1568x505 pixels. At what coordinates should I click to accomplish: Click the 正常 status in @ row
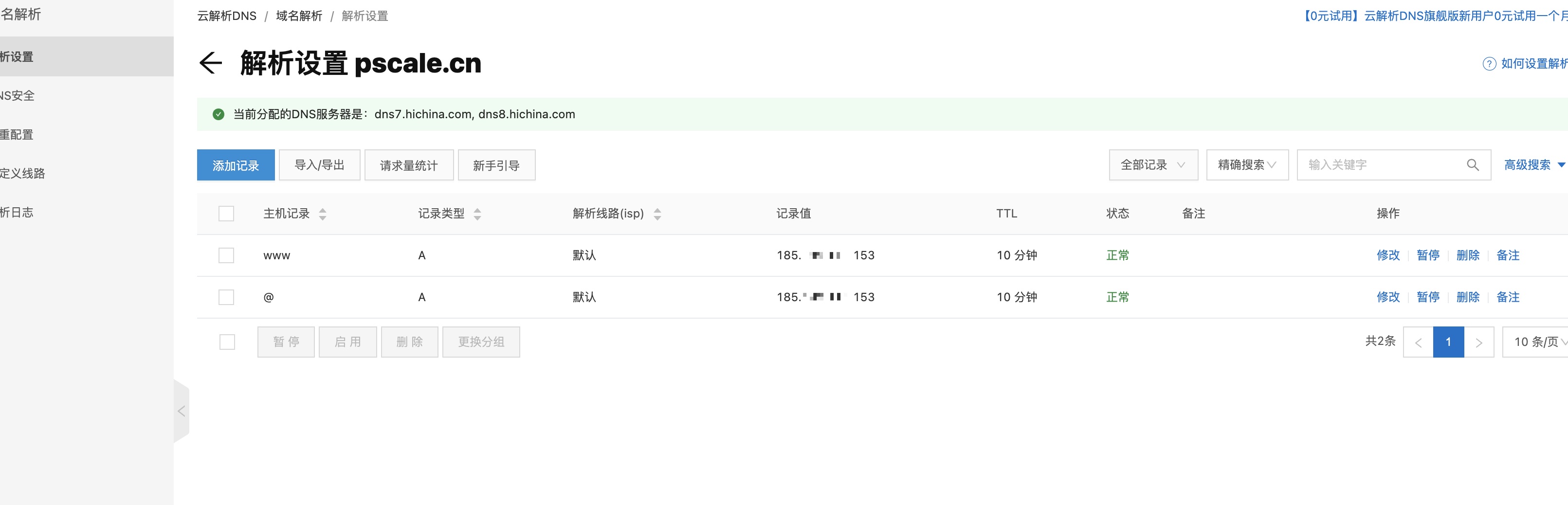tap(1117, 297)
